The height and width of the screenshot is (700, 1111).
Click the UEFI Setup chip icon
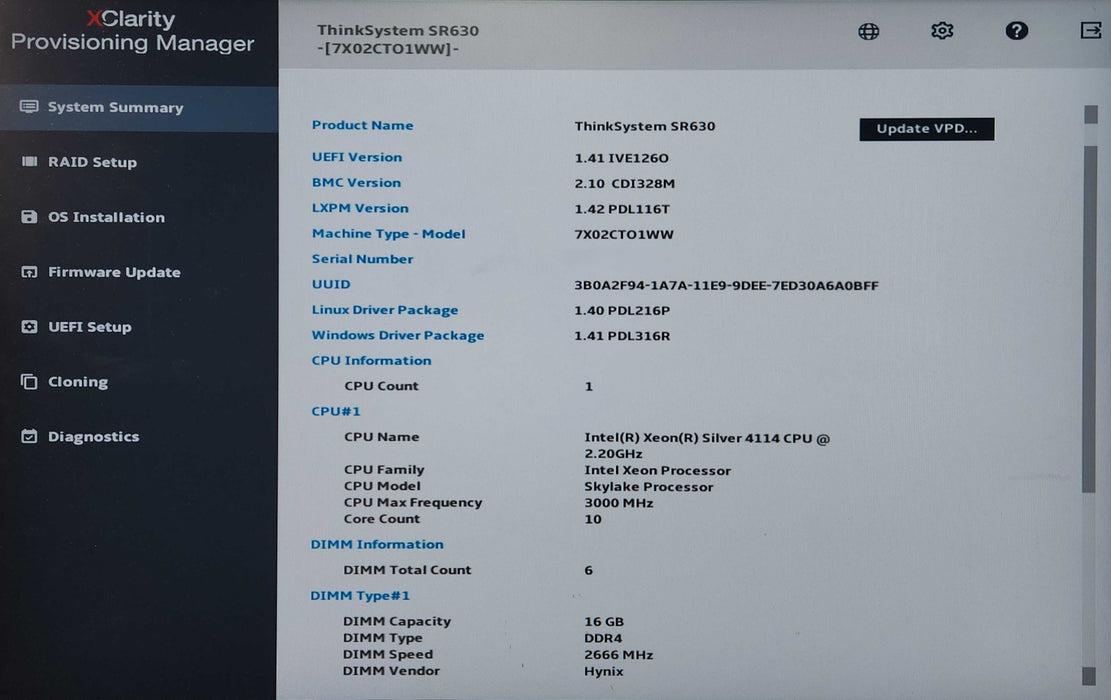pyautogui.click(x=29, y=327)
